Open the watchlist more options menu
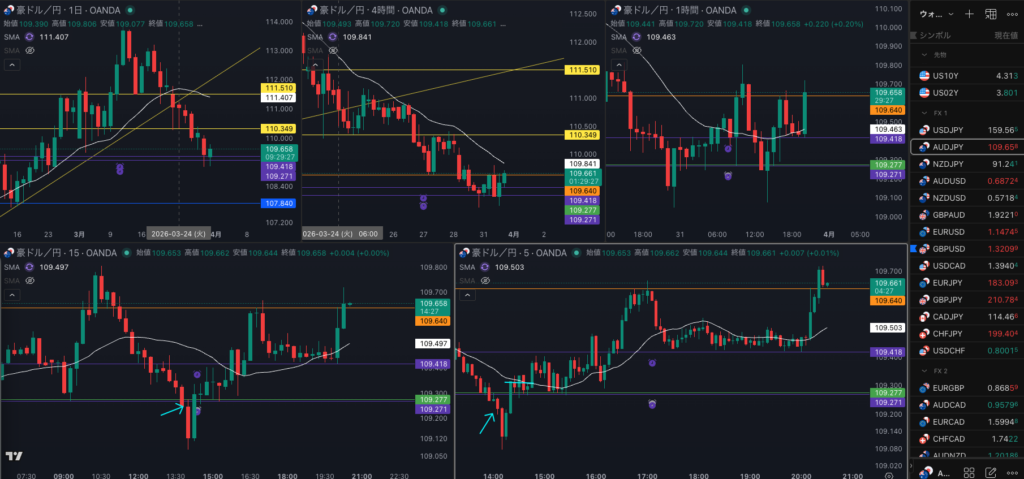Viewport: 1024px width, 479px height. click(x=1012, y=14)
